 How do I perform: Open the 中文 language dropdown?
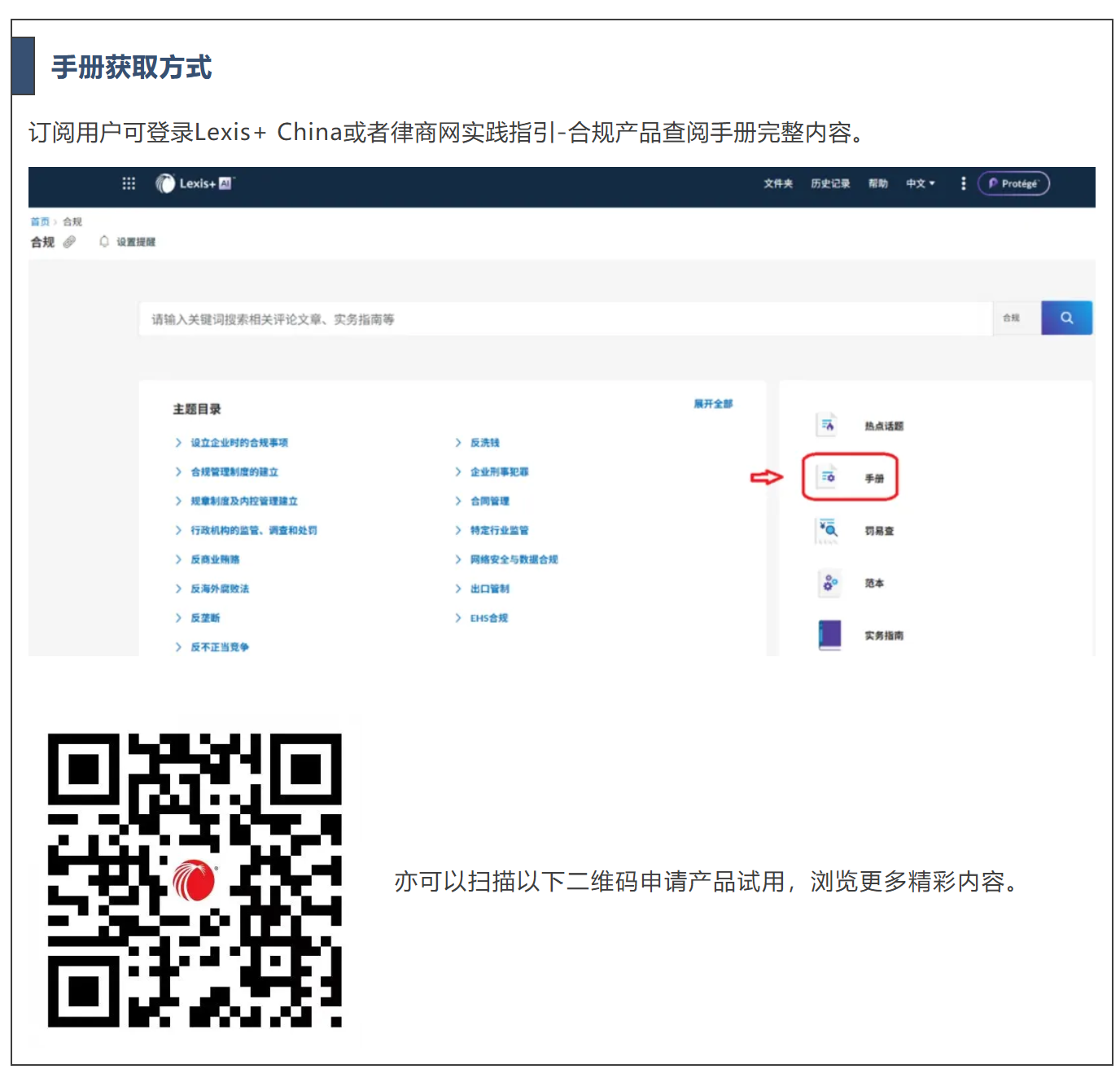[x=921, y=183]
